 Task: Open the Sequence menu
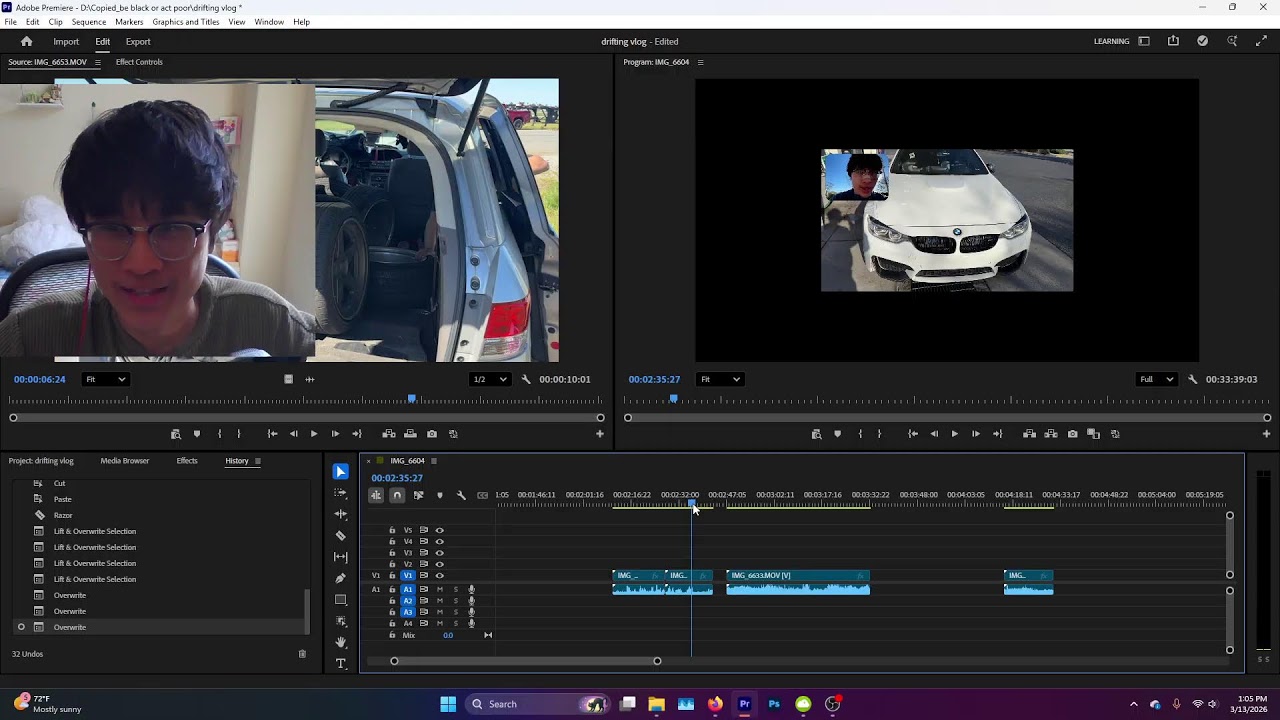[x=89, y=22]
